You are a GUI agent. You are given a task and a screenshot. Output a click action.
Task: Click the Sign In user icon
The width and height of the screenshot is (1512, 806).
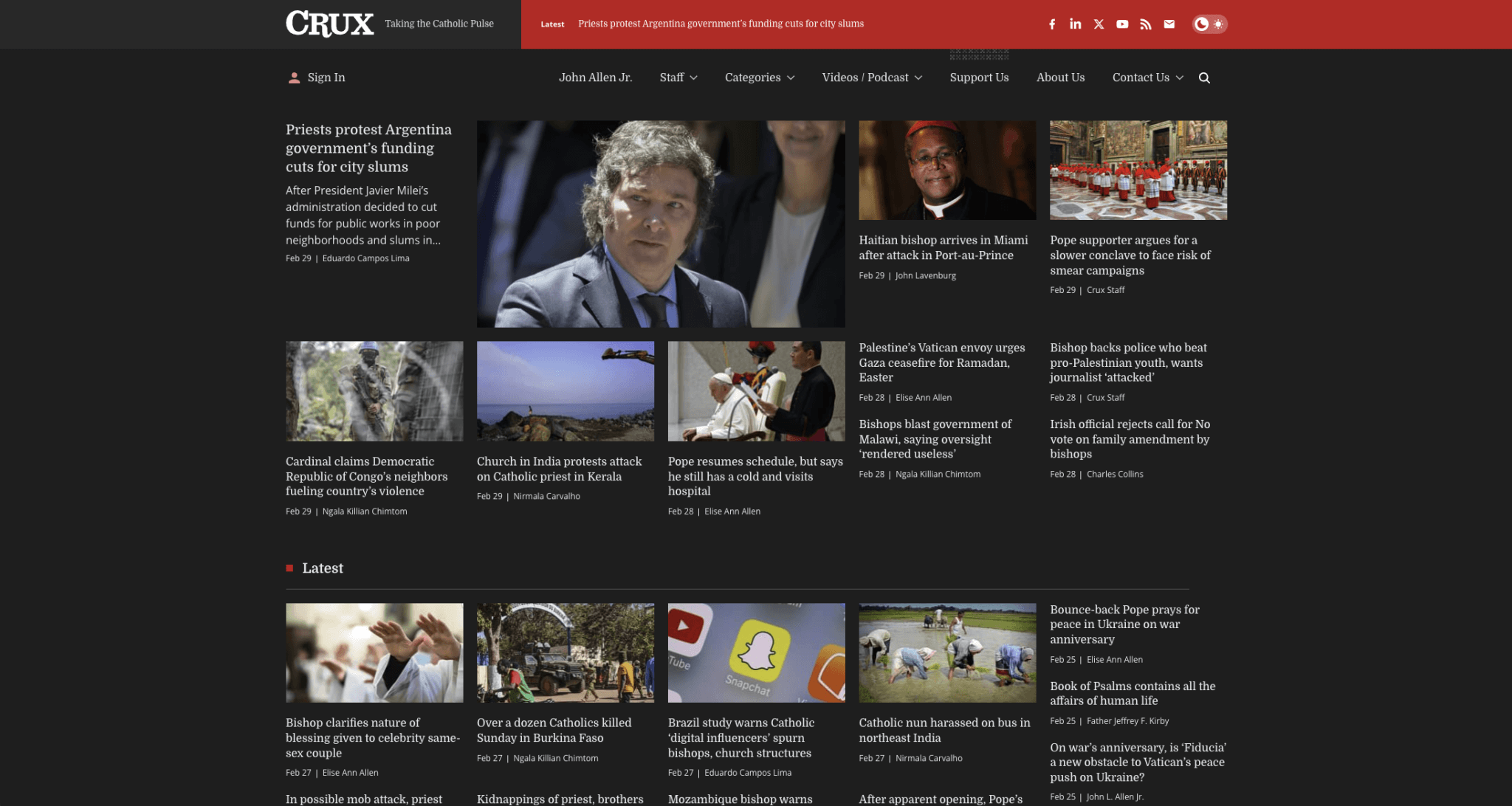(x=294, y=77)
